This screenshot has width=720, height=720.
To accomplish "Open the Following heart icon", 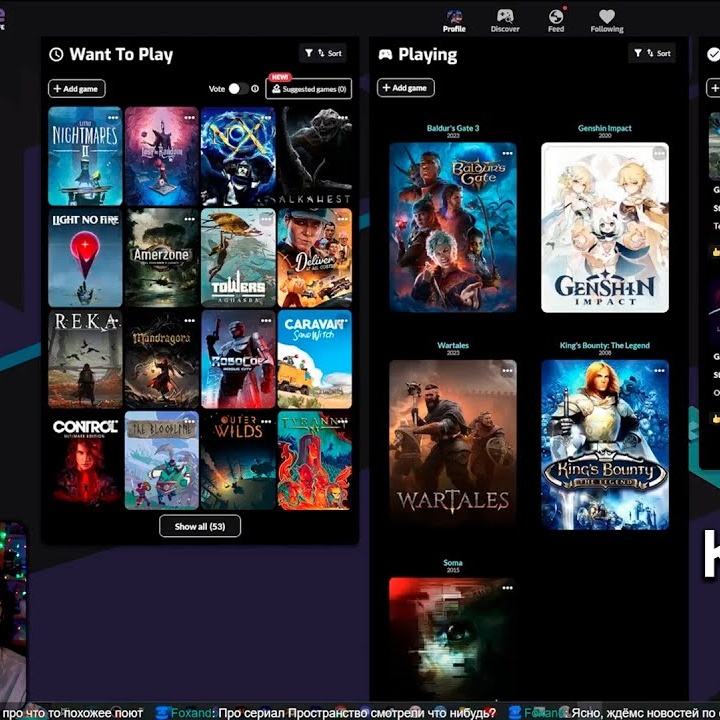I will [606, 17].
